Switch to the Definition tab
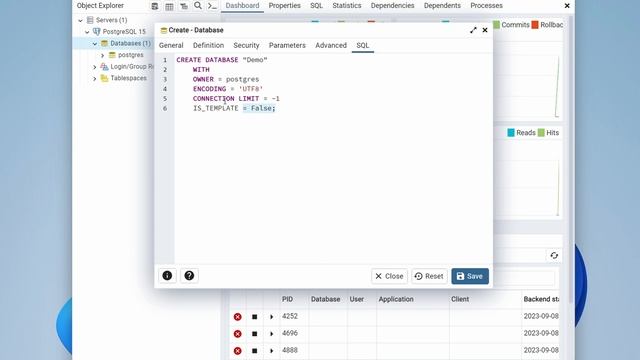Viewport: 640px width, 360px height. (x=209, y=45)
